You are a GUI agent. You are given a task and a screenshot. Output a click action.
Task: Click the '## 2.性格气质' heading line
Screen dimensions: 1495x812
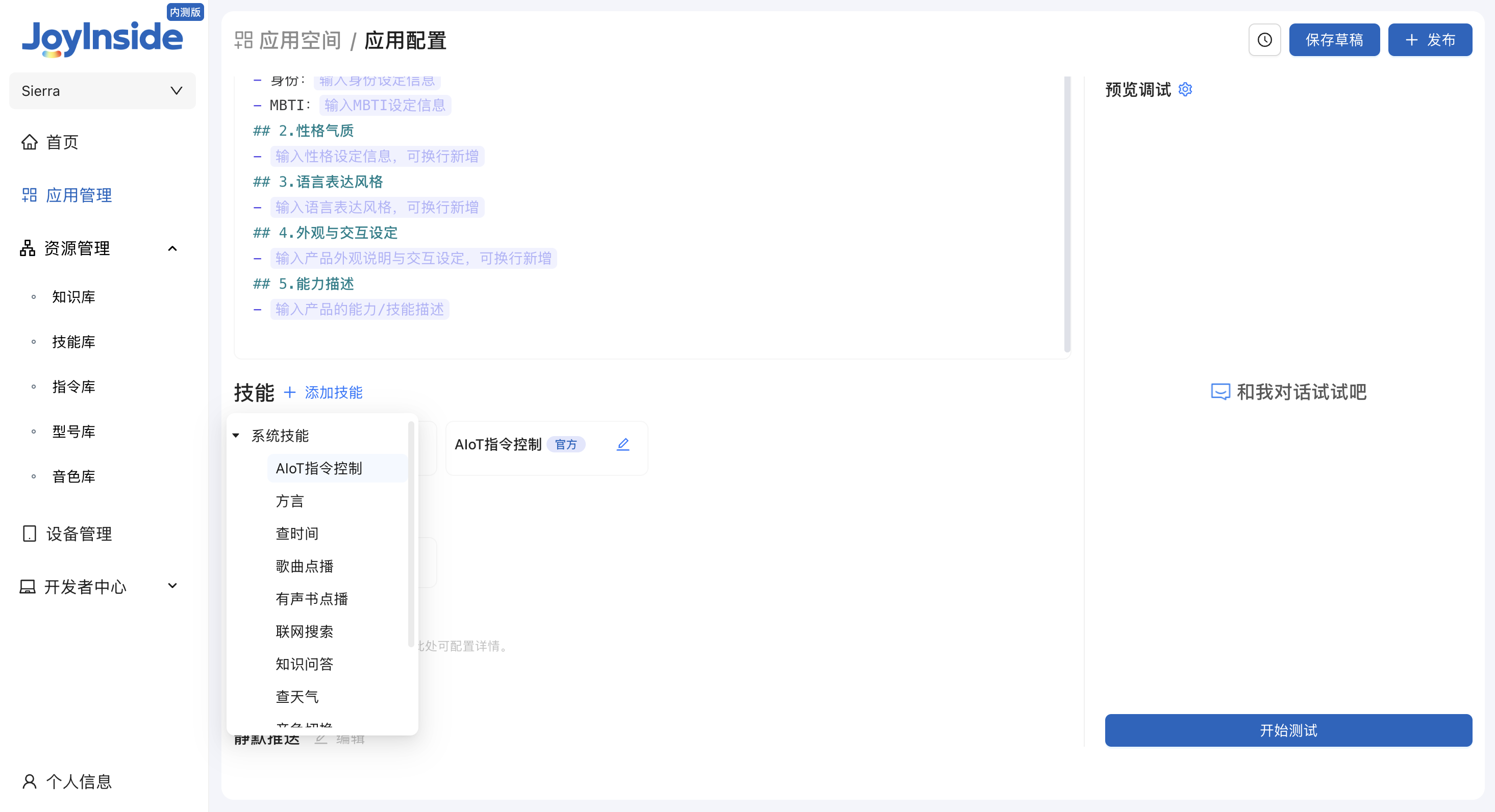pyautogui.click(x=304, y=131)
